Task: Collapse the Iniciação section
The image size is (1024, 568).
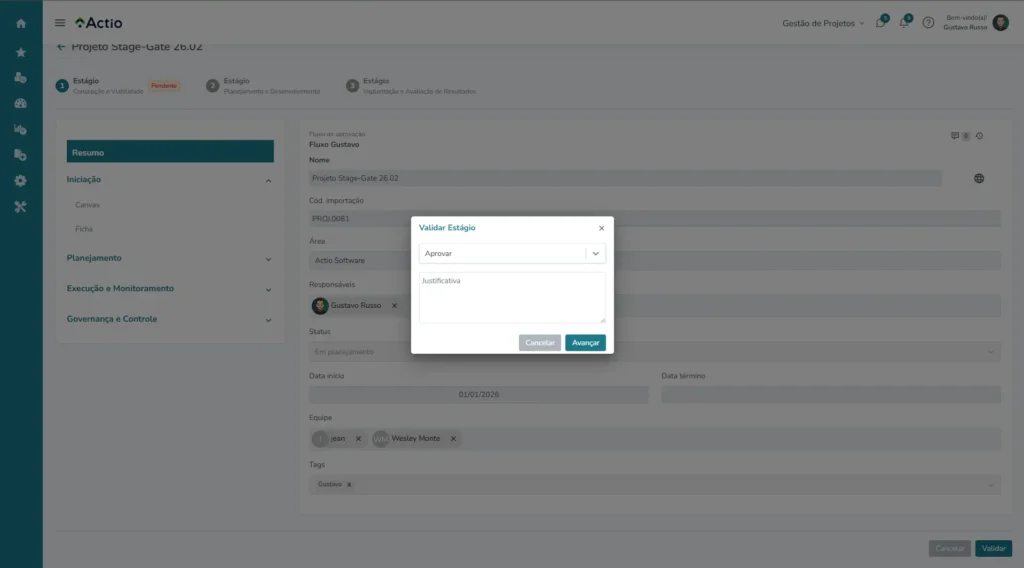Action: 268,180
